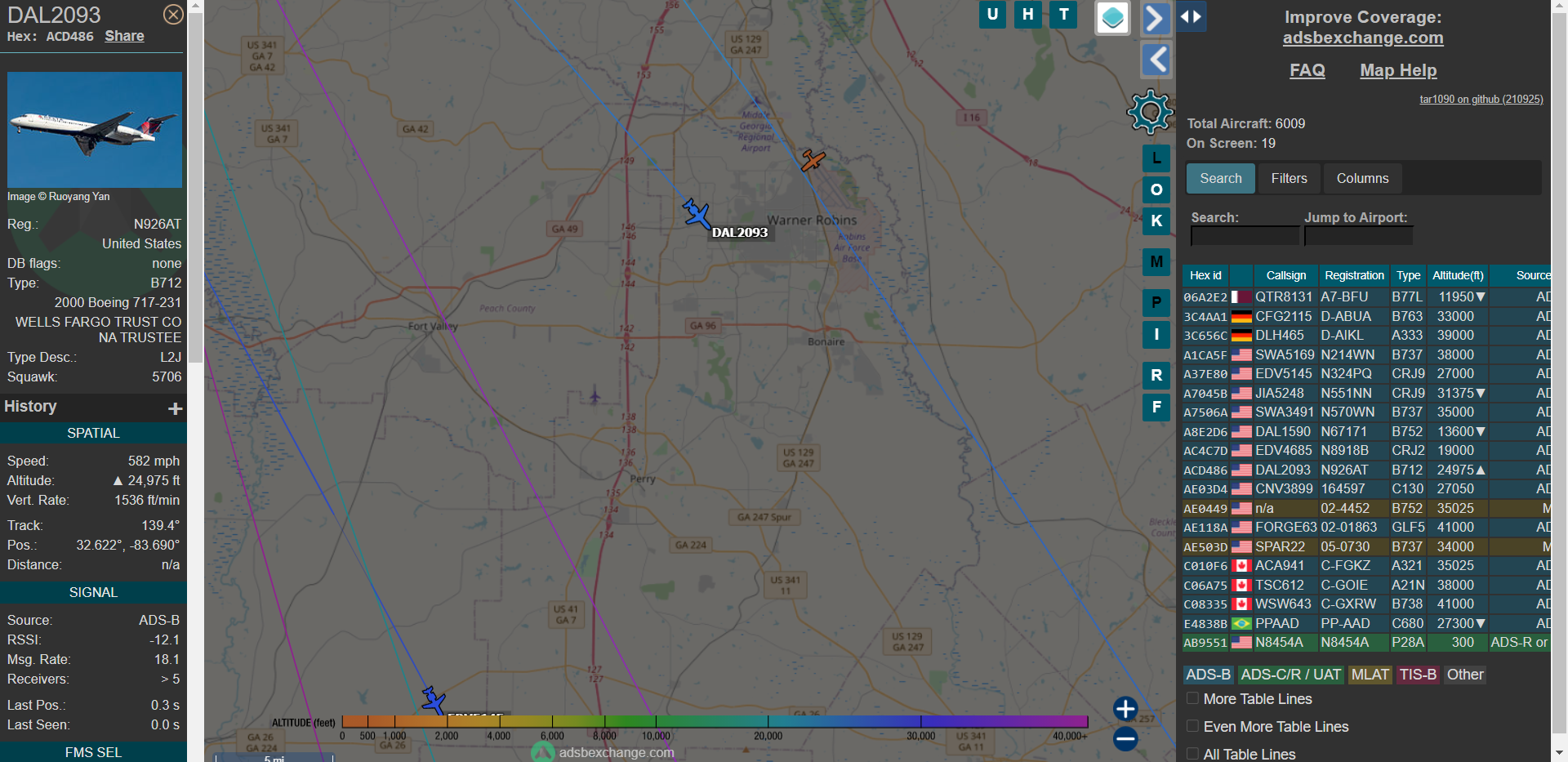Enable All Table Lines checkbox
Screen dimensions: 1568x762
1192,754
